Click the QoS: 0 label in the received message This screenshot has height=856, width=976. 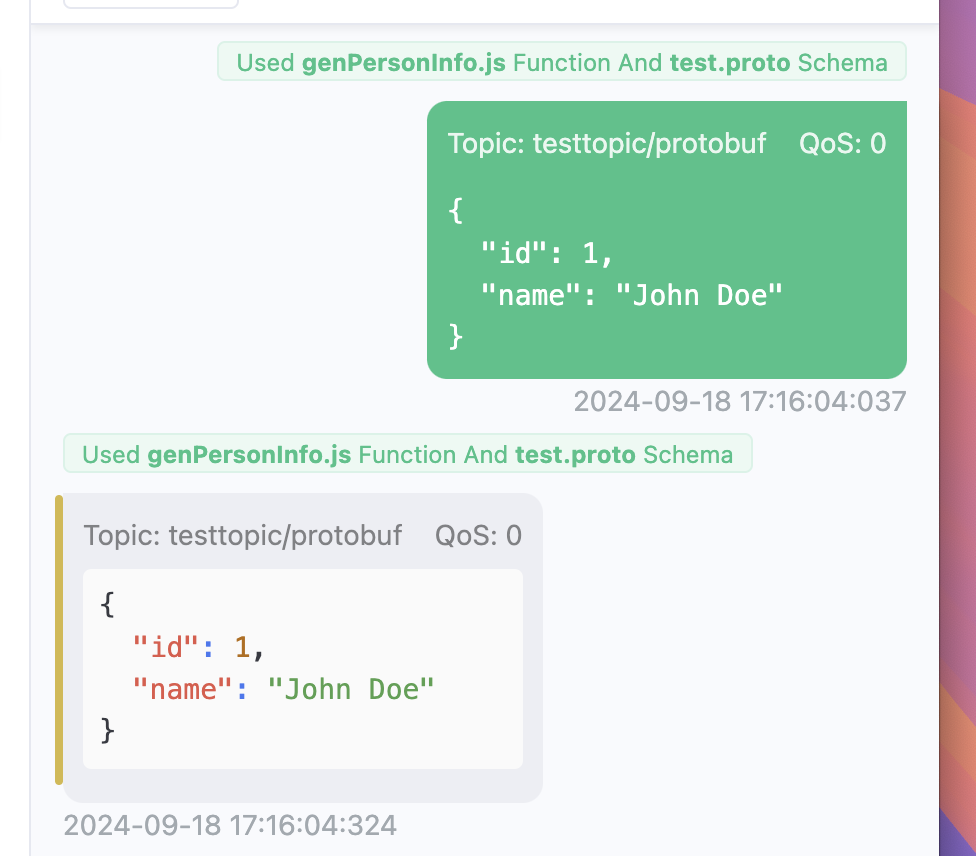coord(478,536)
